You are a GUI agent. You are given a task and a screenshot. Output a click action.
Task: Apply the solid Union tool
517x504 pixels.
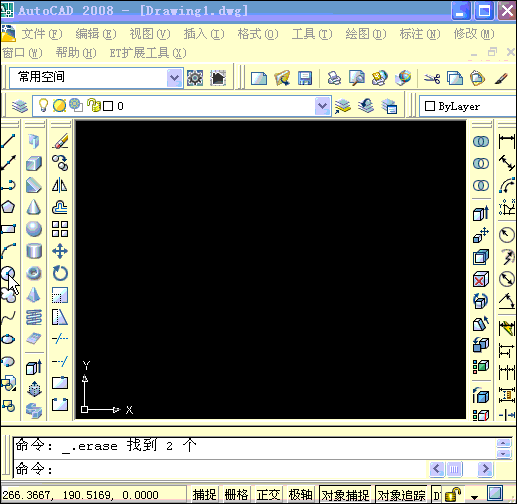point(481,141)
